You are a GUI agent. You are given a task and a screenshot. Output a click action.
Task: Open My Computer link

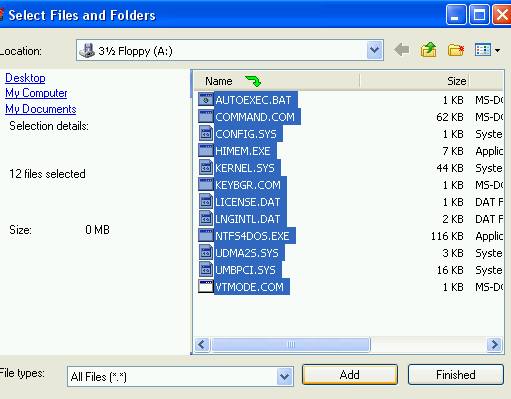tap(36, 93)
